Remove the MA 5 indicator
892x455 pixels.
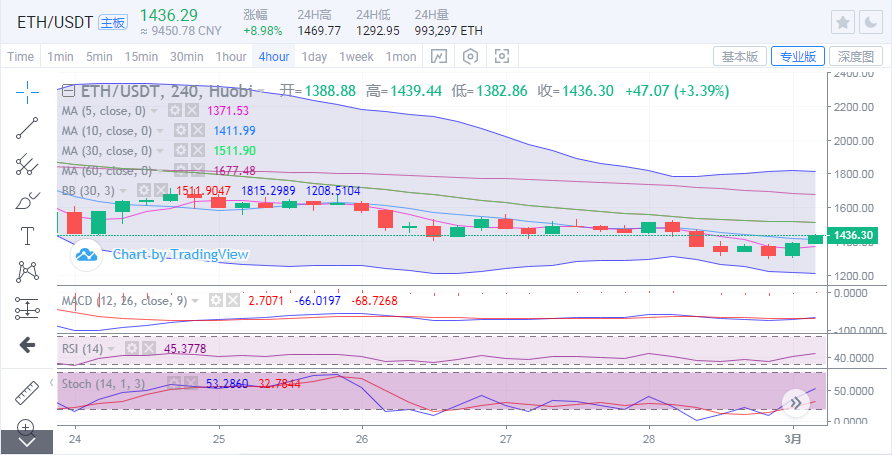coord(192,111)
